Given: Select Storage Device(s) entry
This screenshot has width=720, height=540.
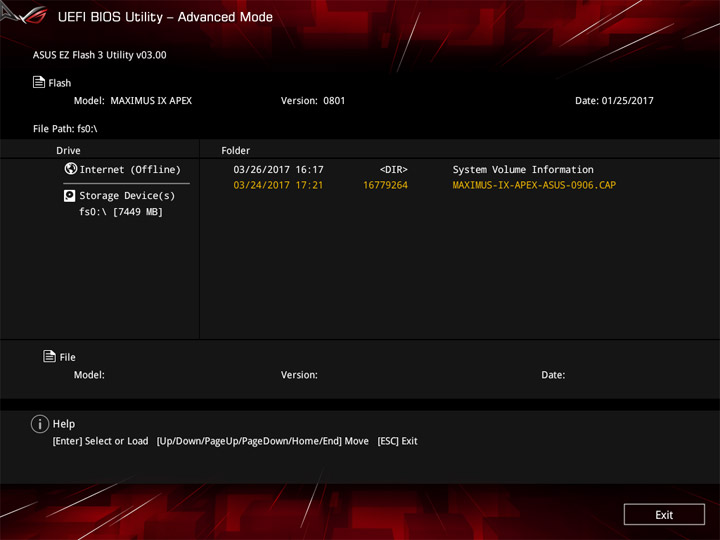Looking at the screenshot, I should coord(119,196).
